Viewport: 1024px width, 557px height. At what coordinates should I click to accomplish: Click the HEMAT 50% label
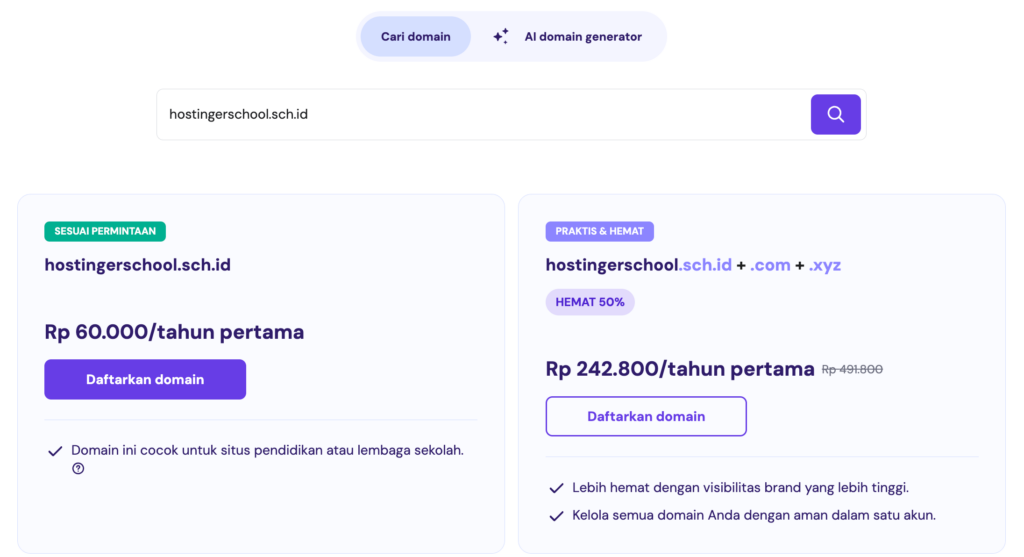click(x=590, y=302)
